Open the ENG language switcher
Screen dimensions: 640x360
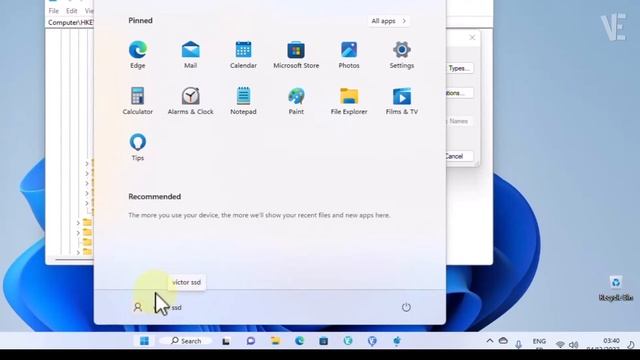(539, 342)
